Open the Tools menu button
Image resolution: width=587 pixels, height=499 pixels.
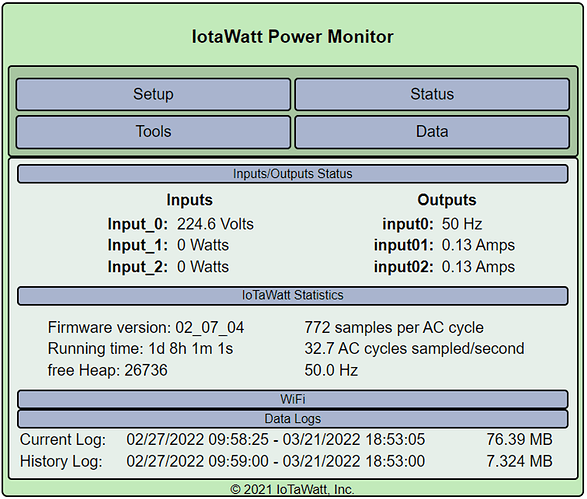[153, 132]
